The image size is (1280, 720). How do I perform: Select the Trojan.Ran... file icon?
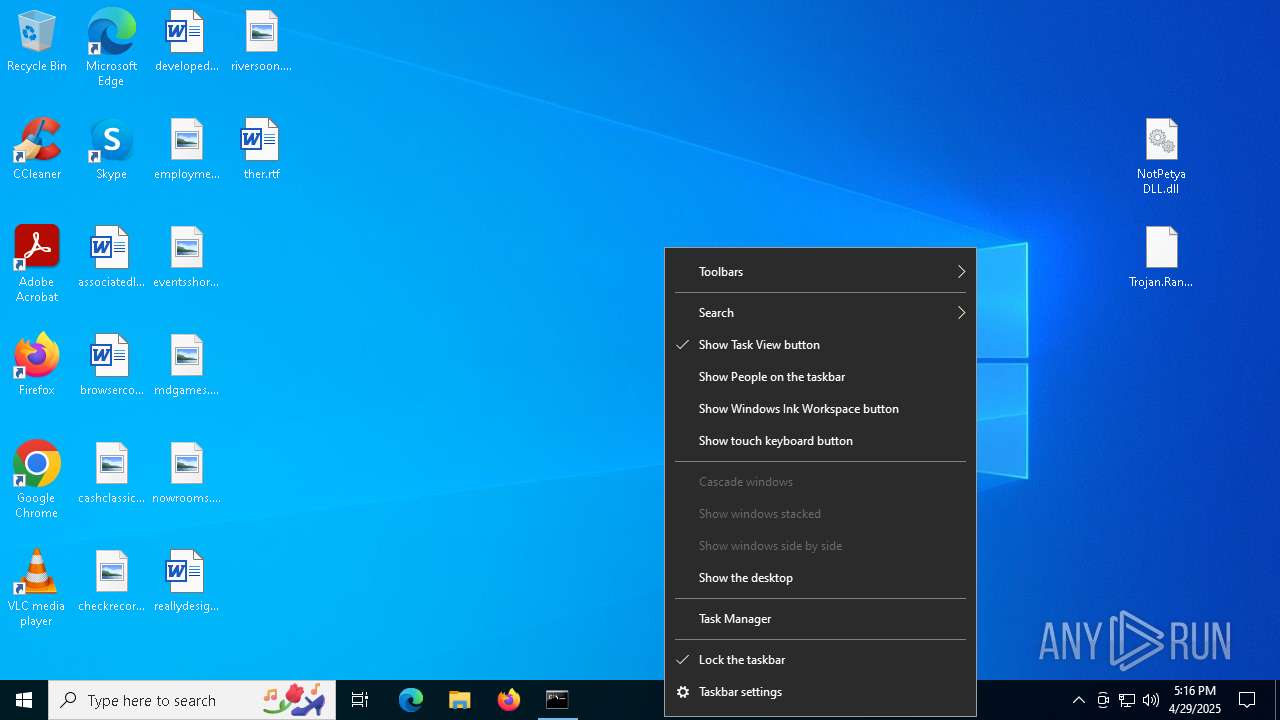(x=1161, y=258)
